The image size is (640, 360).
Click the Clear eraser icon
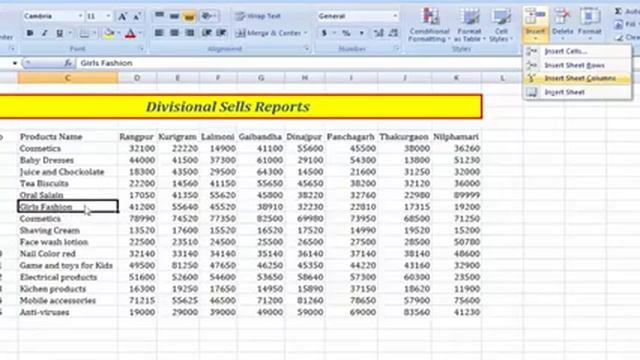[619, 37]
